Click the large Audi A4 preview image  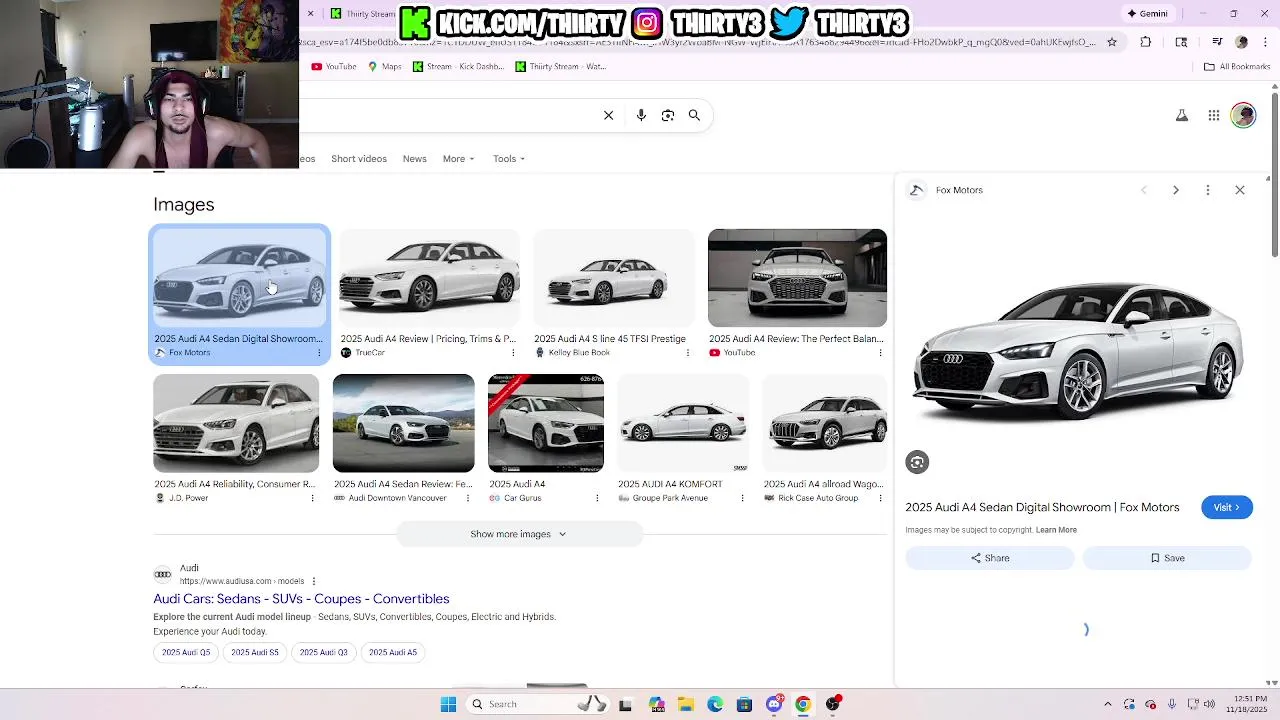[x=1078, y=352]
